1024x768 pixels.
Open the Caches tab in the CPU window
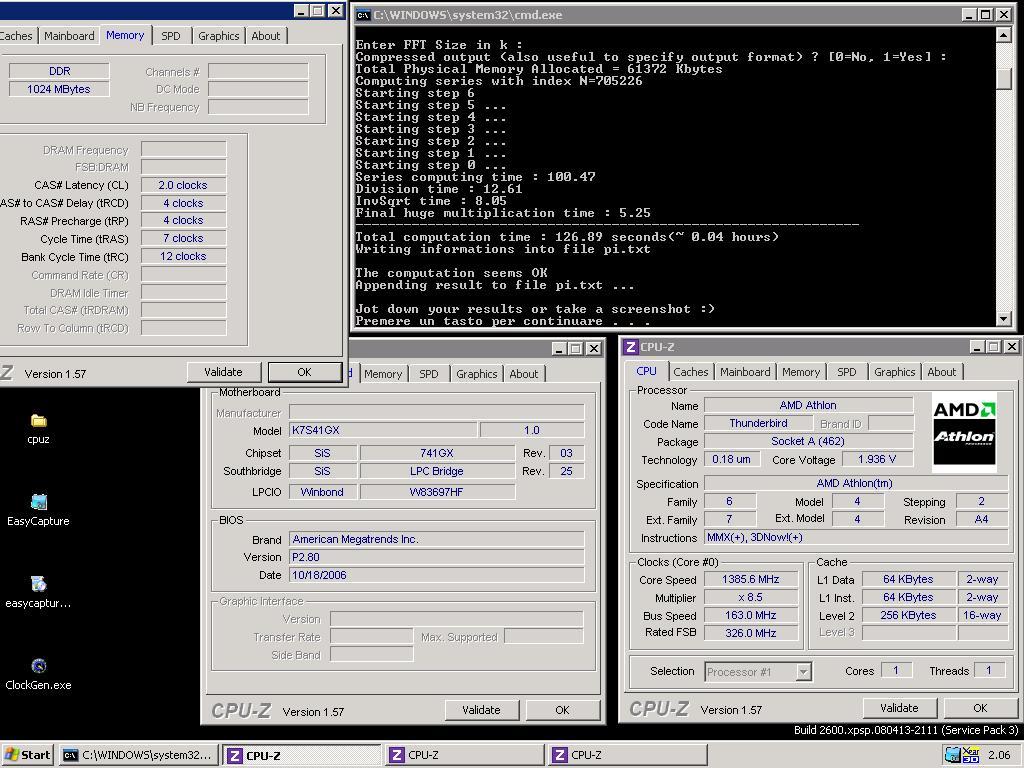coord(690,372)
